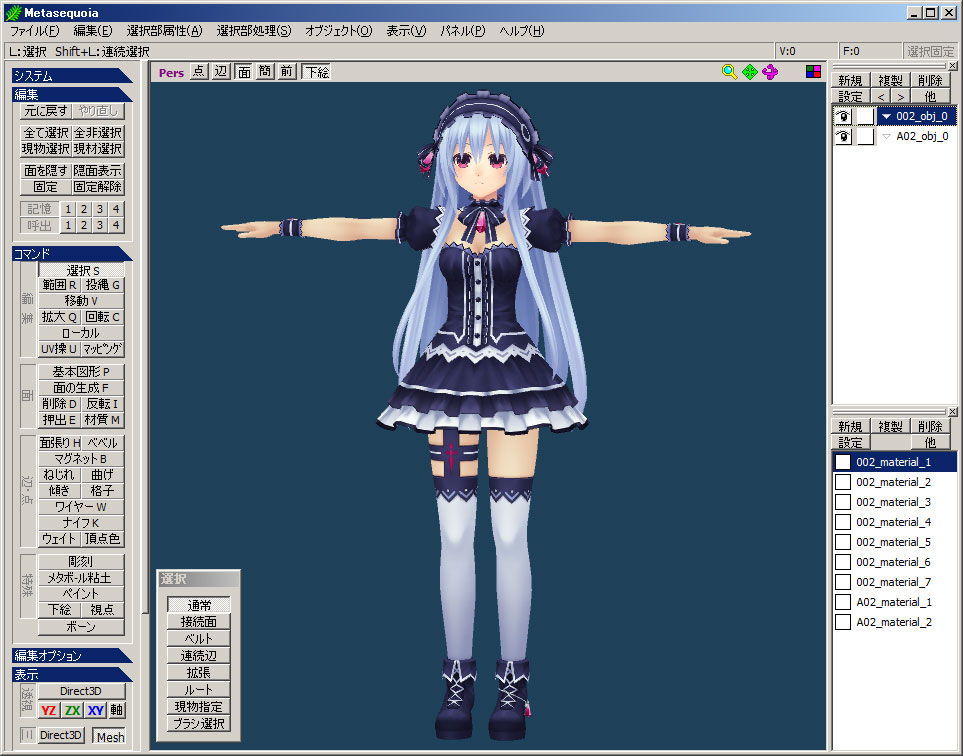Select the ペイント paint command
This screenshot has height=756, width=963.
pos(81,594)
